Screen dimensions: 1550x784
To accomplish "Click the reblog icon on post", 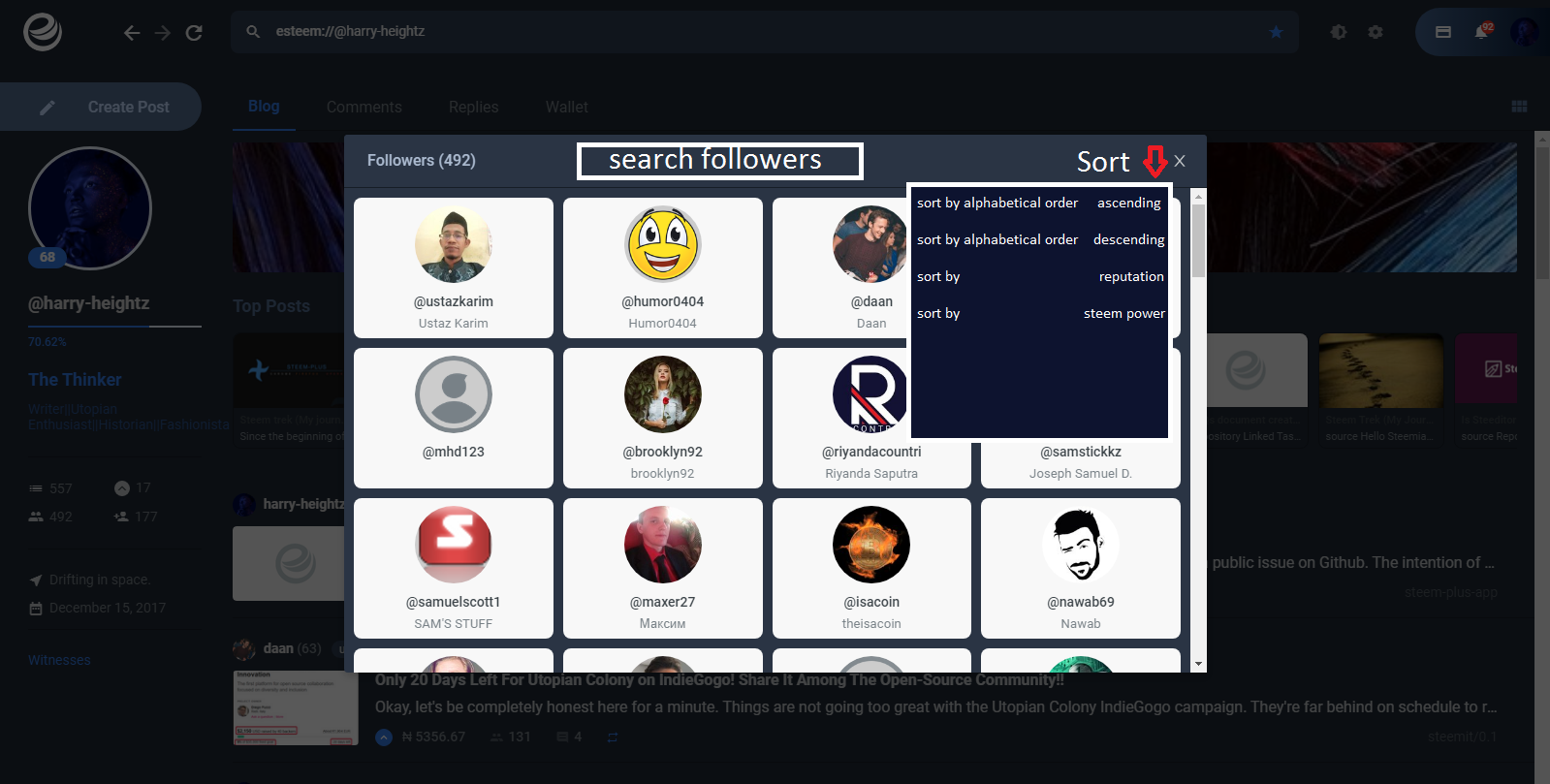I will tap(613, 737).
